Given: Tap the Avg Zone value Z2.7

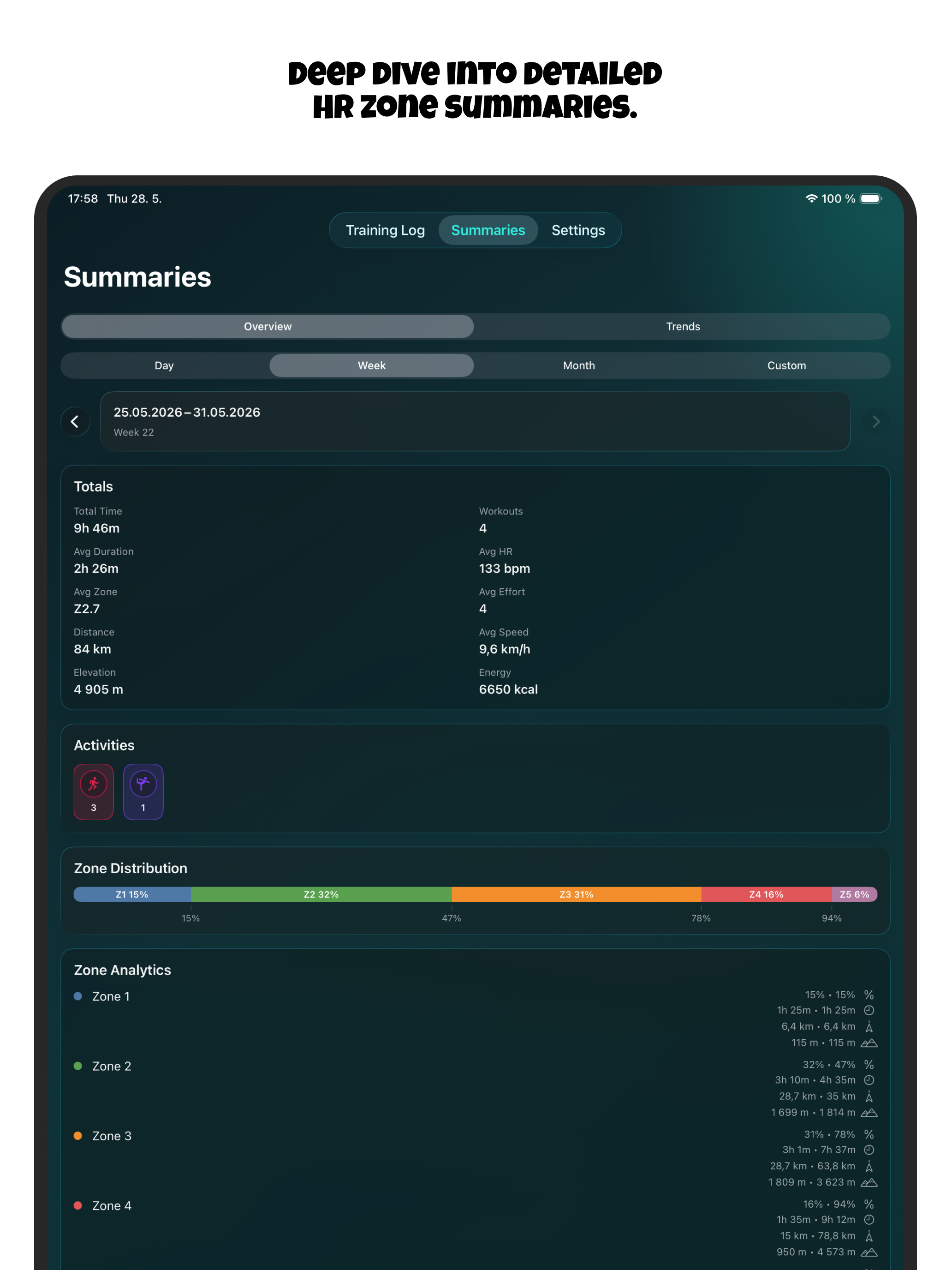Looking at the screenshot, I should point(87,609).
